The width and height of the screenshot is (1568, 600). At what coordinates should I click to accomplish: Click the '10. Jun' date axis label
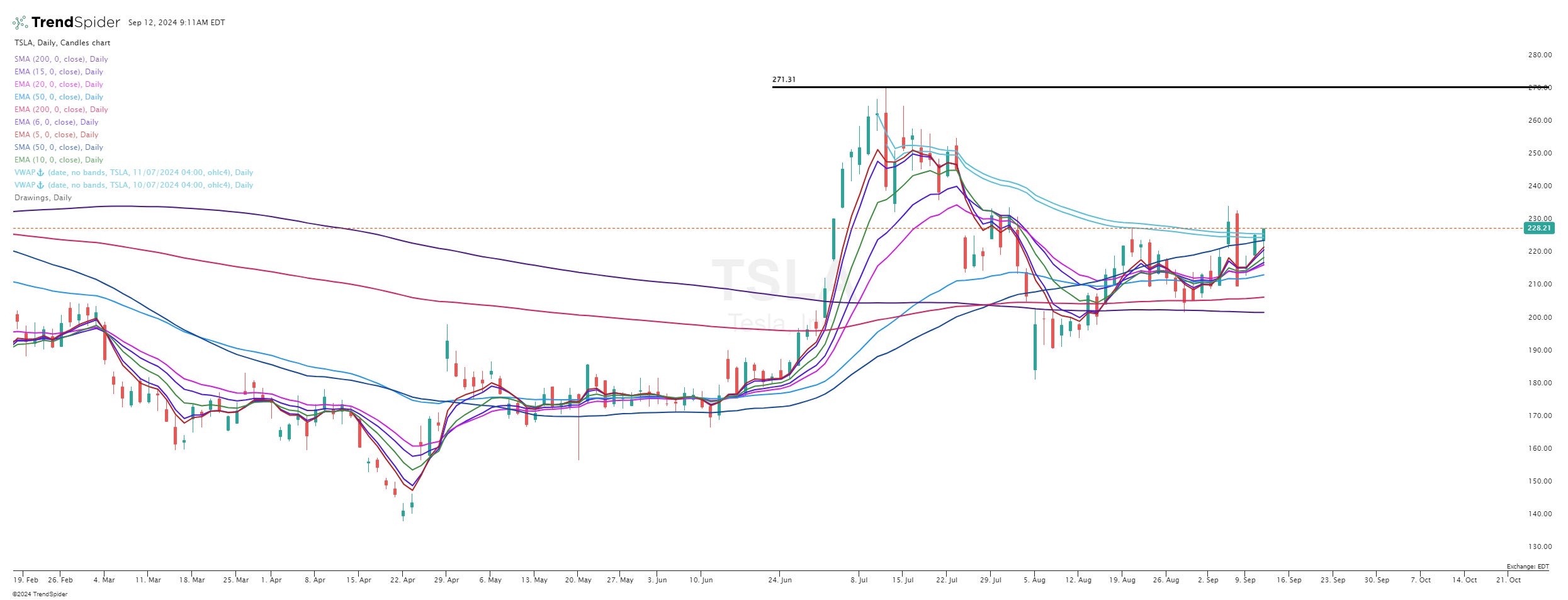pos(701,580)
